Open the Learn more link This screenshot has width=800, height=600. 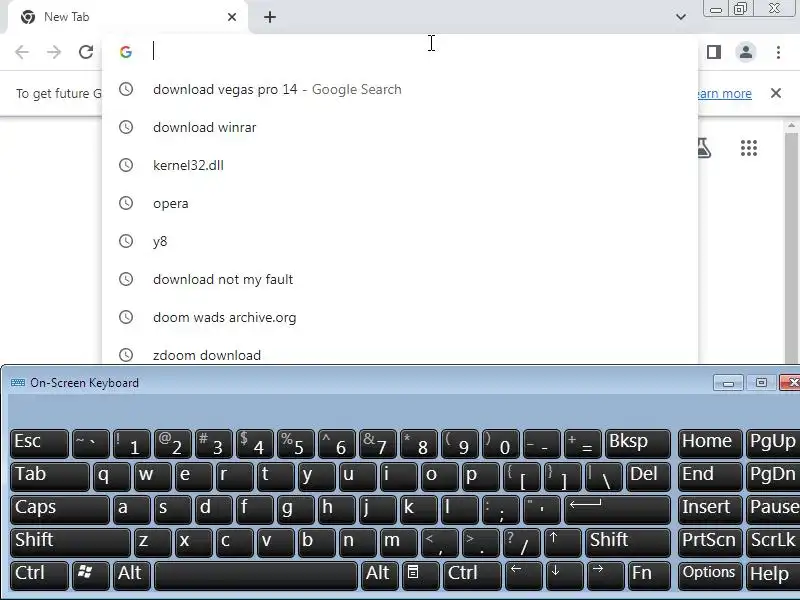724,93
